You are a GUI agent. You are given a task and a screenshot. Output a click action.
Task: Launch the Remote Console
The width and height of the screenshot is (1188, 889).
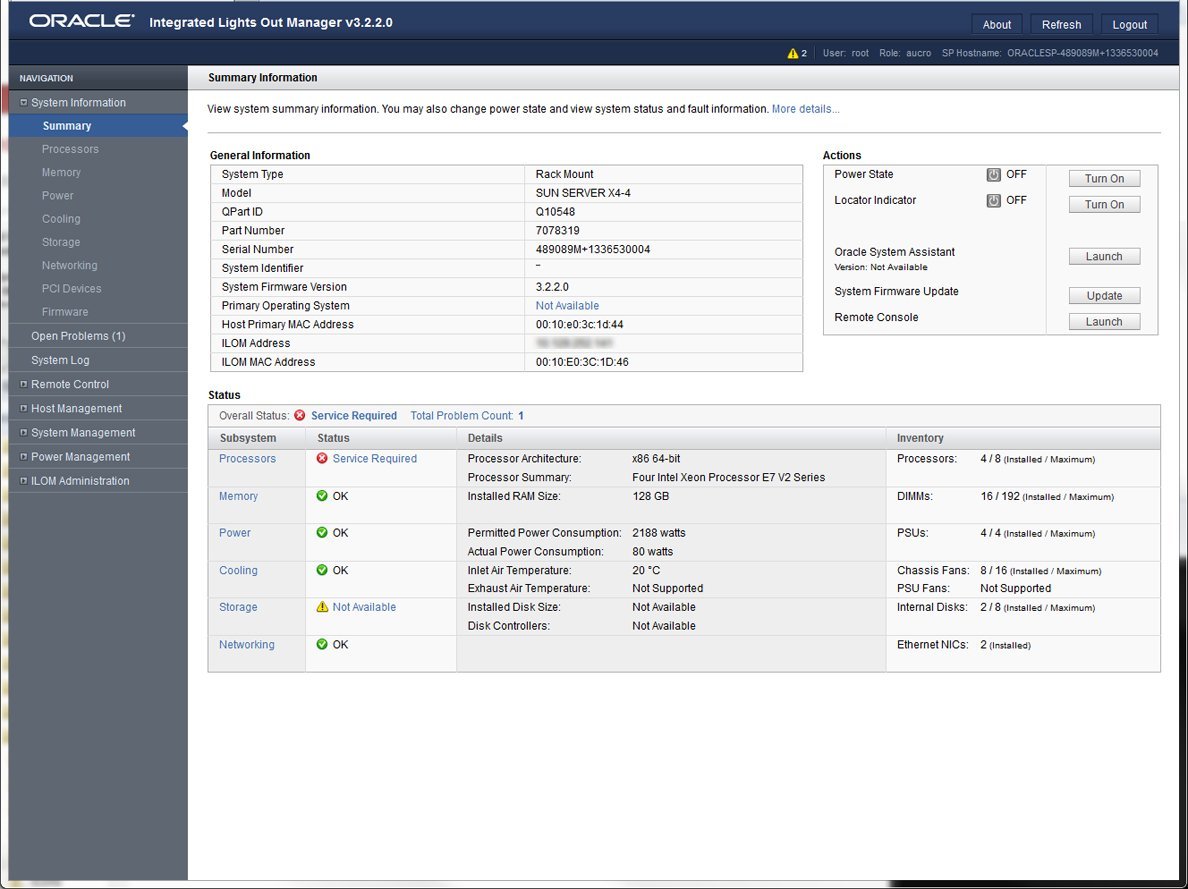pos(1104,322)
